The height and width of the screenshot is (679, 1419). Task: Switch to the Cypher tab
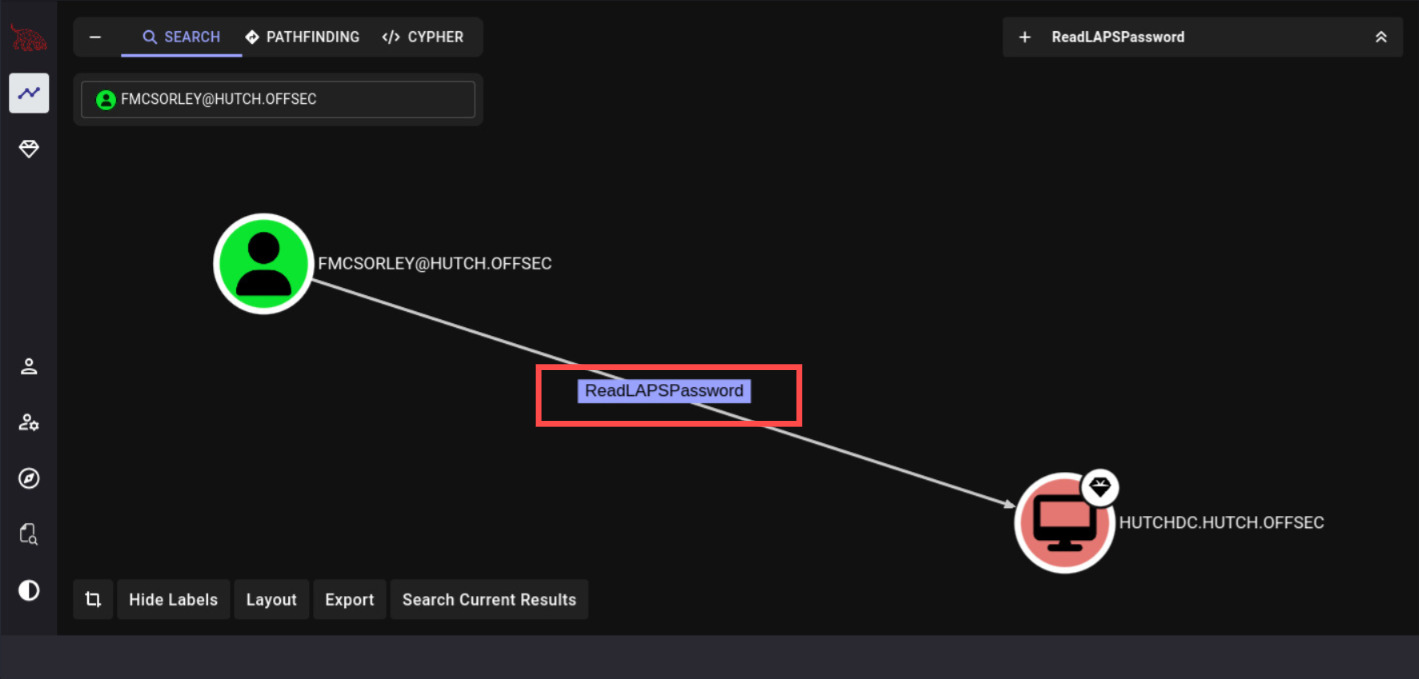click(x=422, y=37)
